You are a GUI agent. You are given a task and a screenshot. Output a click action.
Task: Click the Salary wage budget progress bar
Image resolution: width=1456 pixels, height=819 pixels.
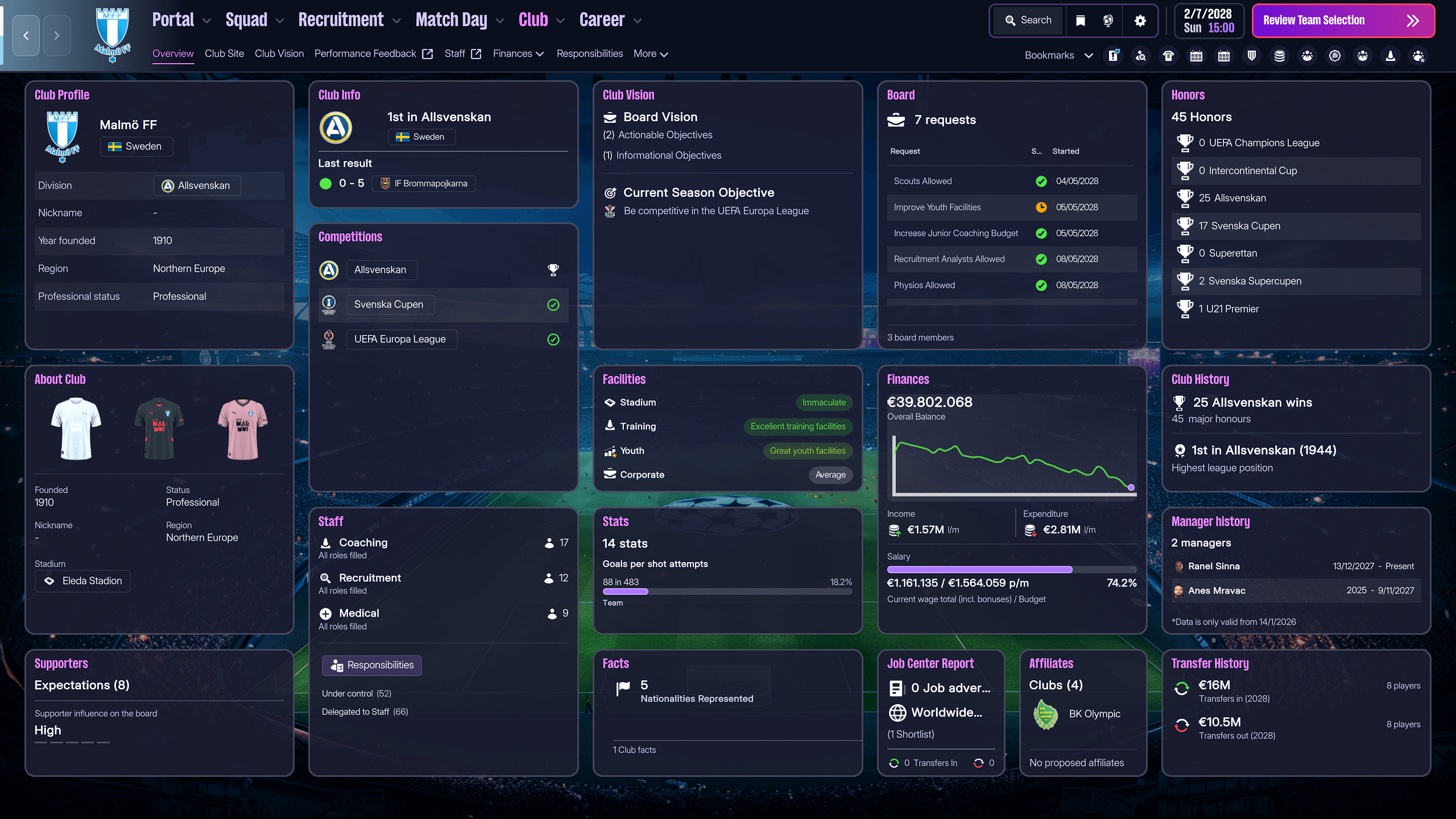coord(1011,569)
